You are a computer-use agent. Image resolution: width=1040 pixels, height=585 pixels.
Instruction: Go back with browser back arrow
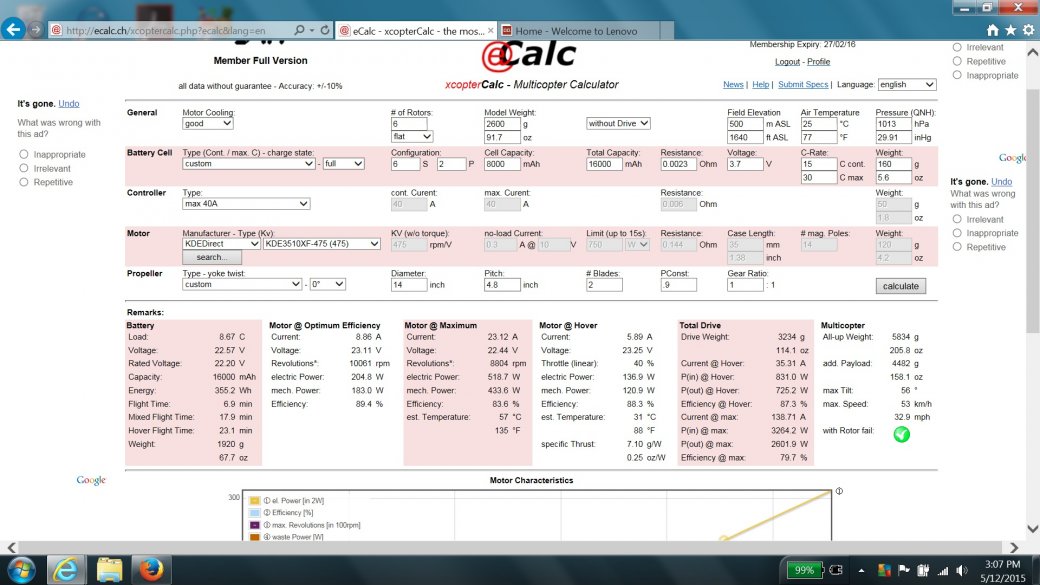pos(13,29)
